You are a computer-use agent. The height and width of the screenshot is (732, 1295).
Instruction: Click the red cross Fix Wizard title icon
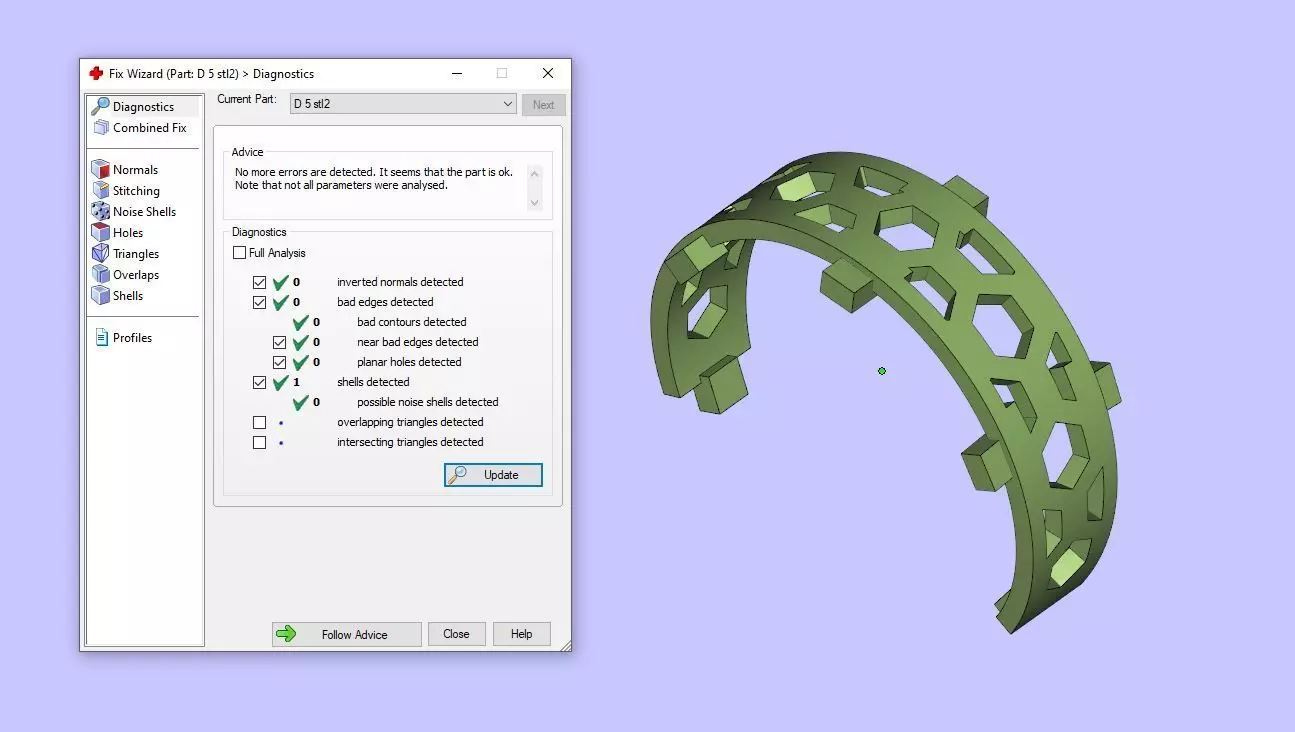tap(96, 73)
